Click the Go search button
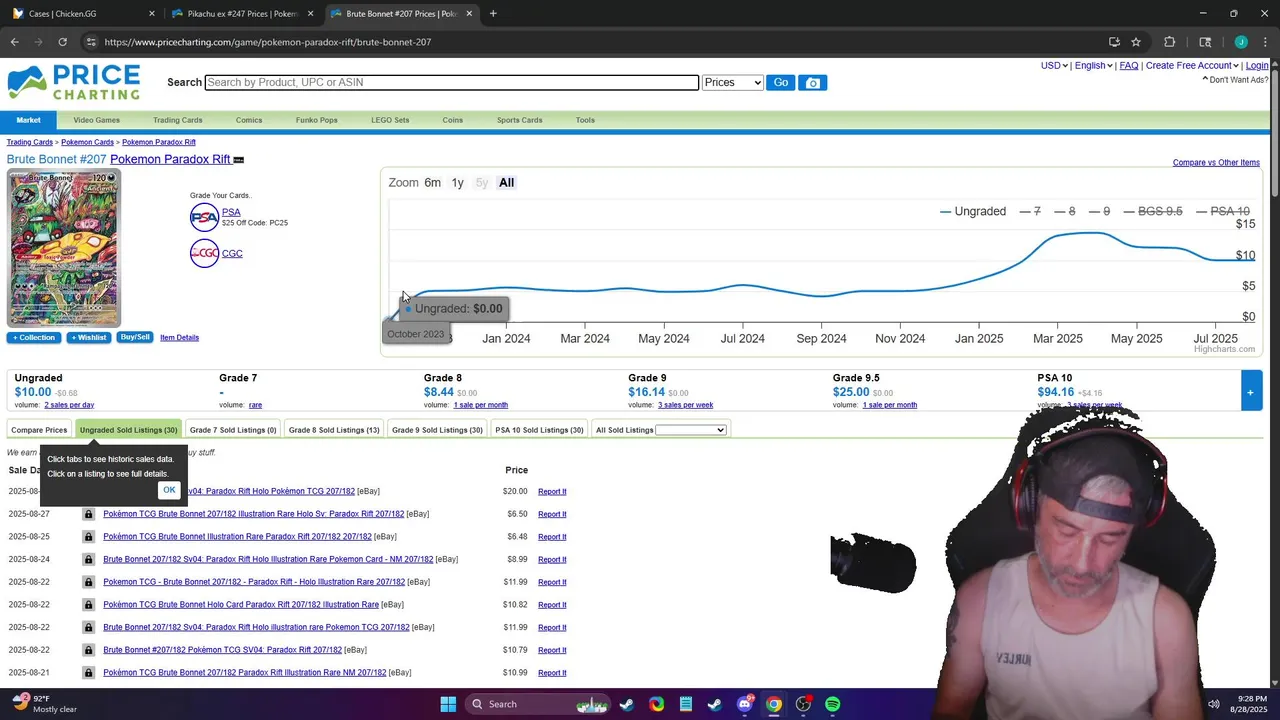 (780, 83)
